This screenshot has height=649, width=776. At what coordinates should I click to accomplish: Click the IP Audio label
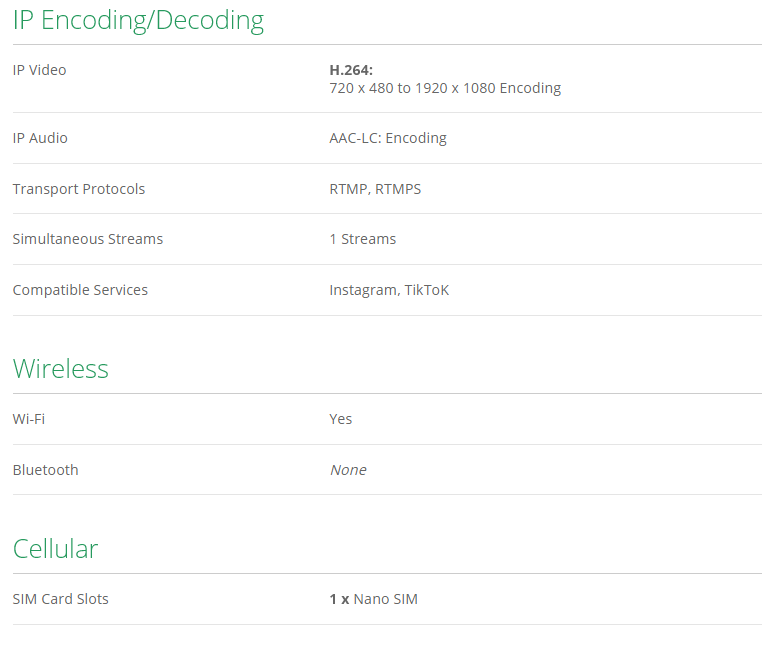tap(40, 138)
